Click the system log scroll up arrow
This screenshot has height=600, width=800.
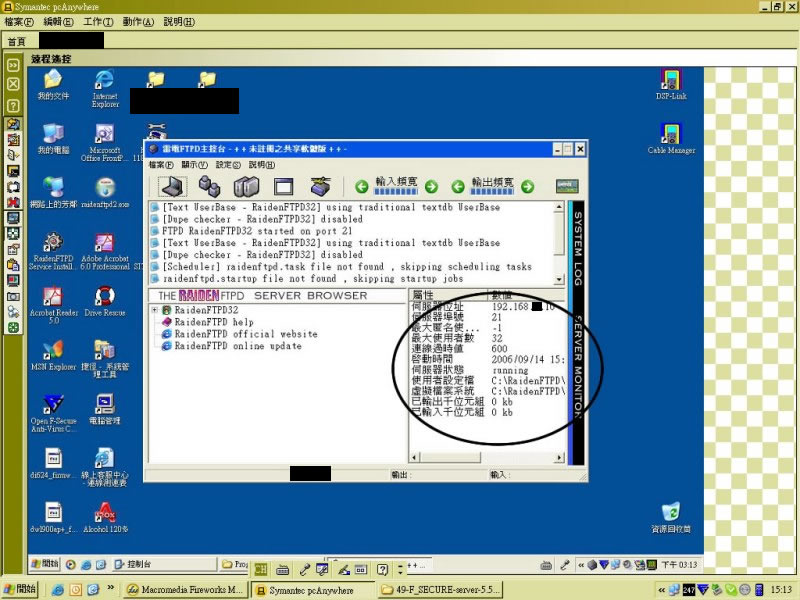pyautogui.click(x=559, y=207)
